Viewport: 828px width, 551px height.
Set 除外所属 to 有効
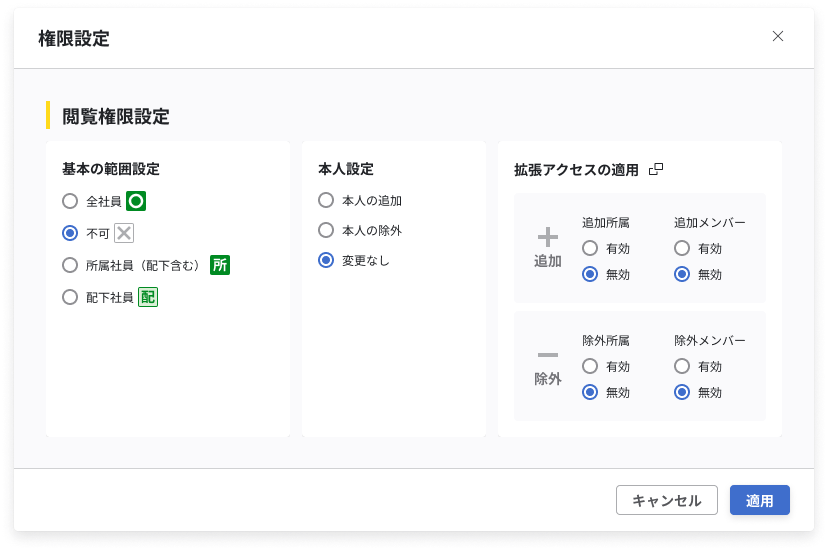coord(590,366)
